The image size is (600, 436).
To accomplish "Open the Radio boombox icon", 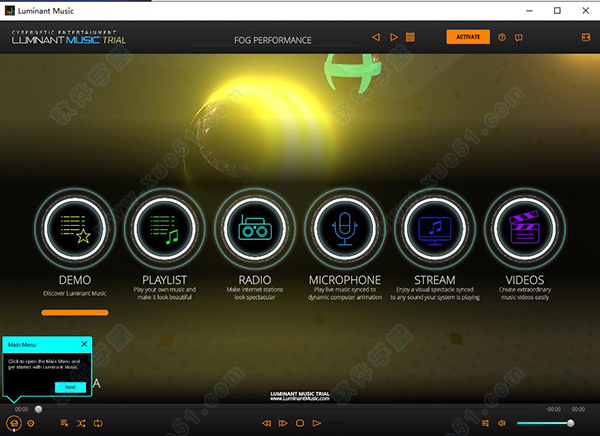I will pyautogui.click(x=255, y=229).
